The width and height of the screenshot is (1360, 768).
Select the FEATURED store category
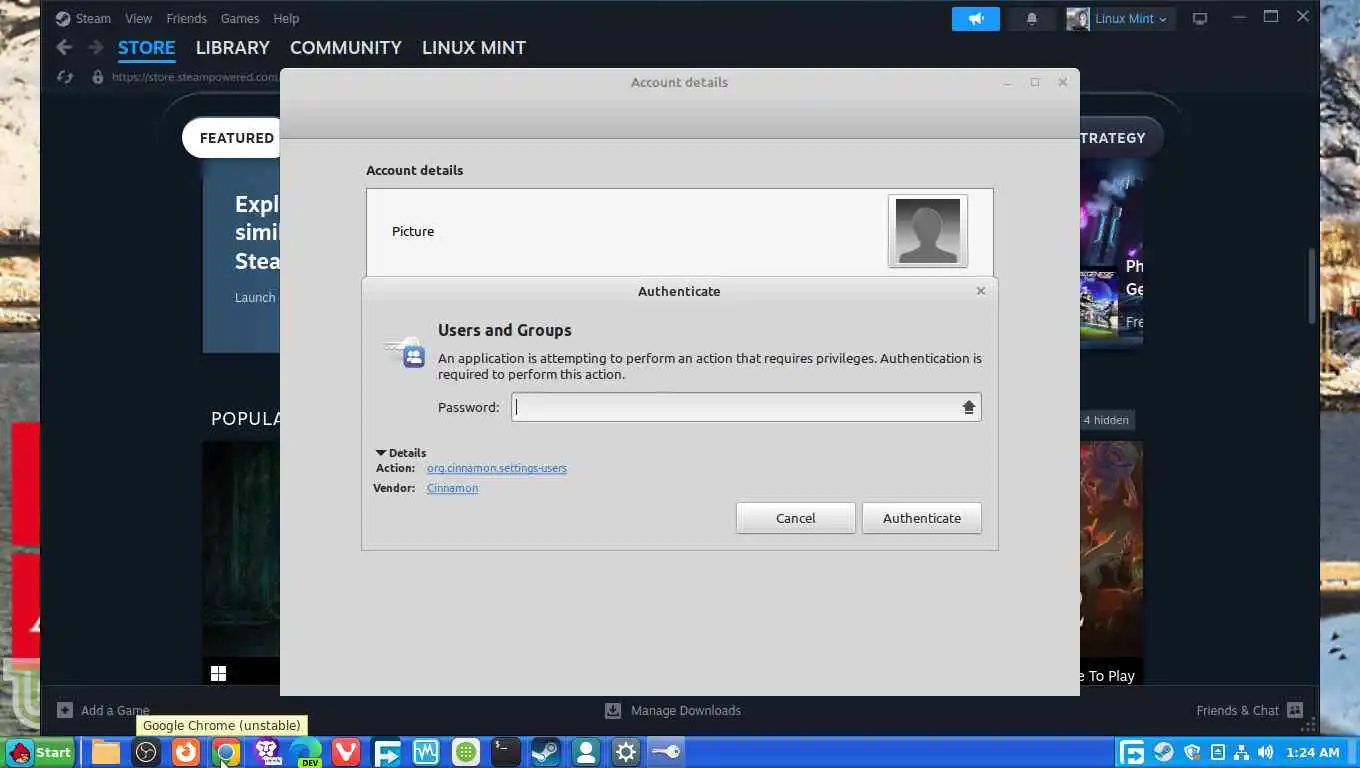tap(236, 138)
